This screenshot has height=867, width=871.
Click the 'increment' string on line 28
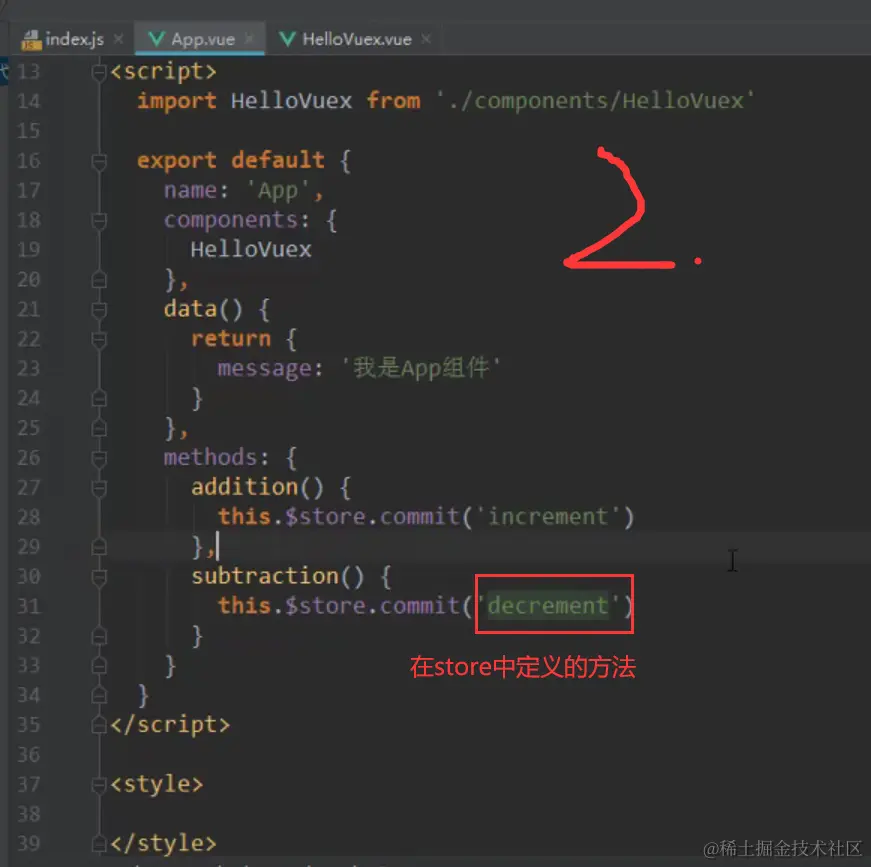coord(547,518)
